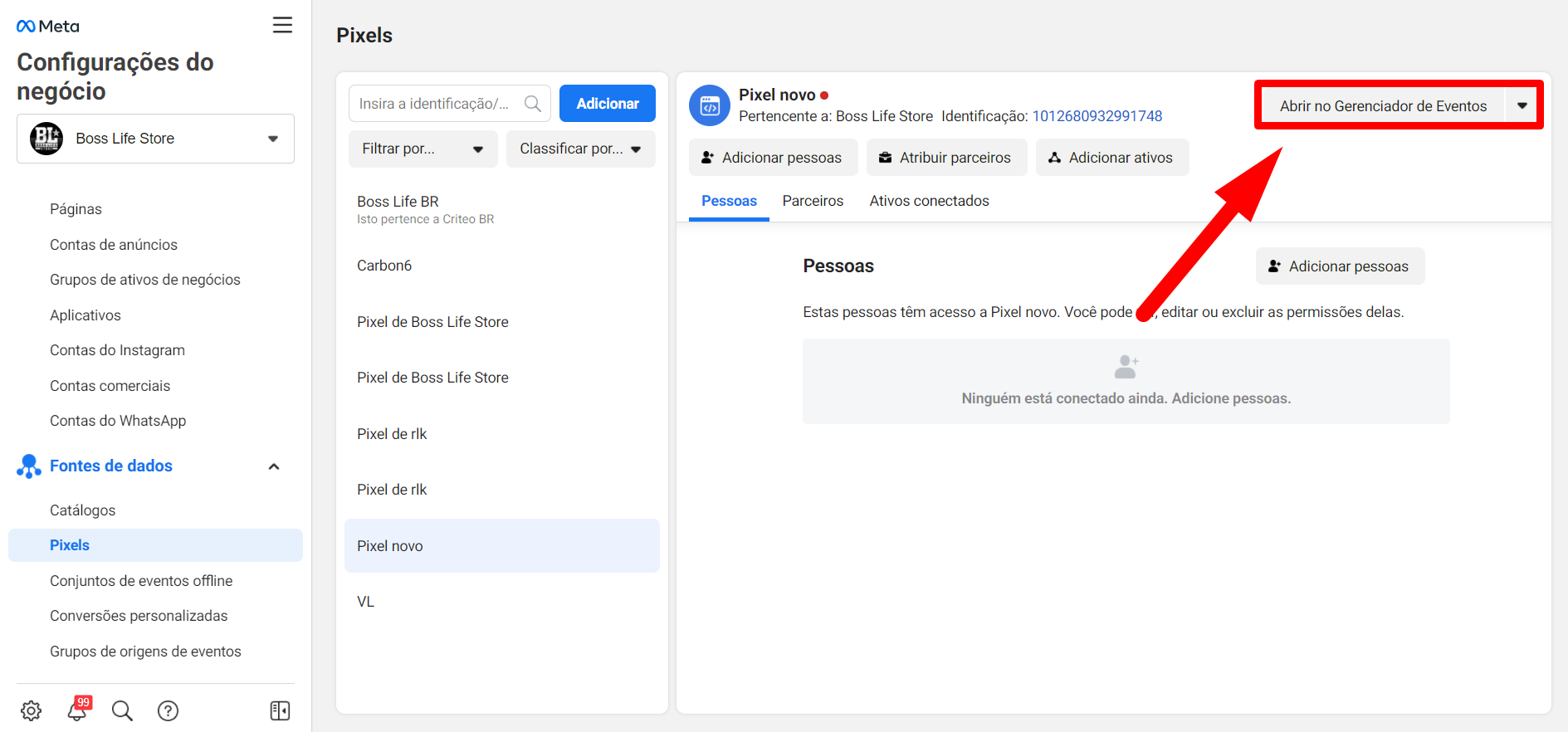Open notifications bell with 99 badge
Screen dimensions: 1568x732
pos(78,709)
